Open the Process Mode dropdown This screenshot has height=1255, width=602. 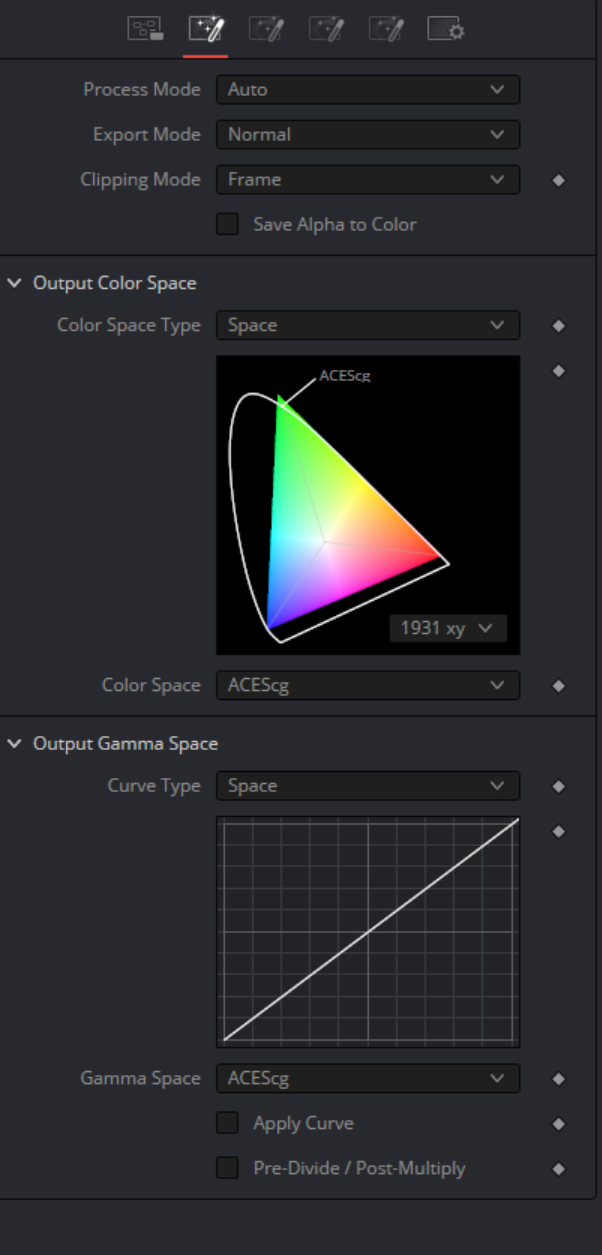pyautogui.click(x=368, y=89)
